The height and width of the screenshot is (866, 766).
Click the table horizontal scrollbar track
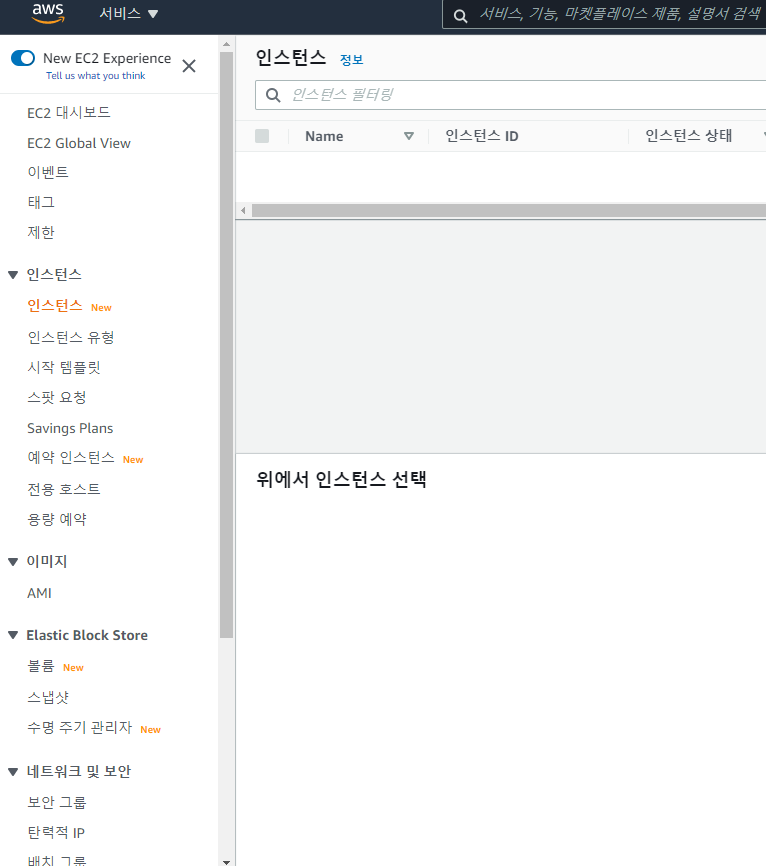[508, 210]
